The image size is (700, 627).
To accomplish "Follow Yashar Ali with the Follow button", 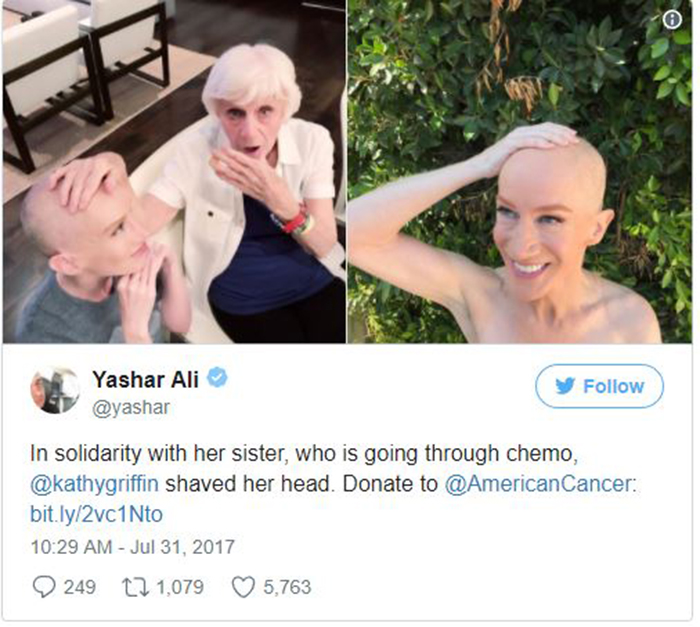I will pyautogui.click(x=599, y=386).
